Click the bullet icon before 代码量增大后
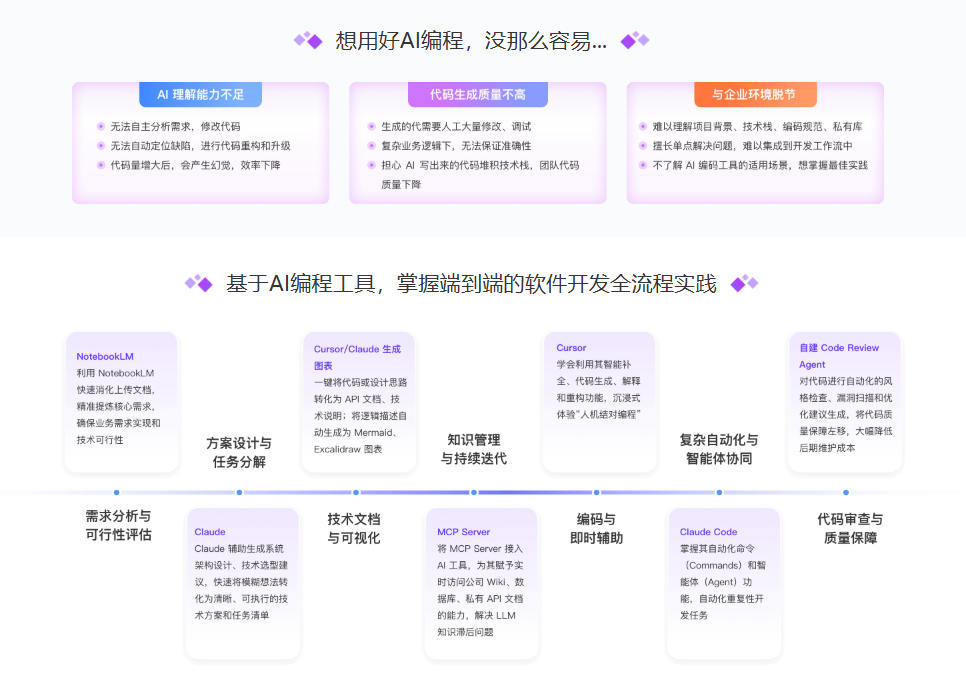The image size is (966, 692). point(101,165)
